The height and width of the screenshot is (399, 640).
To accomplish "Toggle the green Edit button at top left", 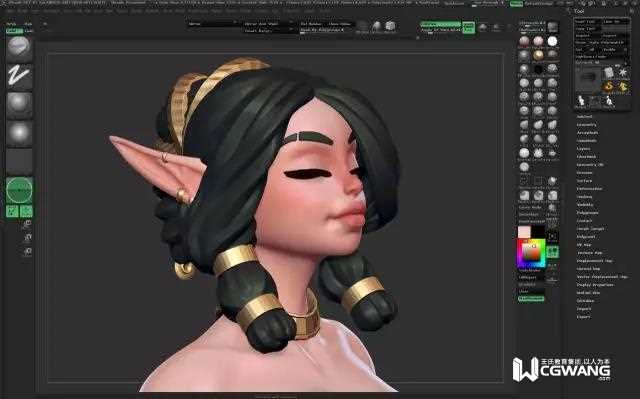I will 14,31.
